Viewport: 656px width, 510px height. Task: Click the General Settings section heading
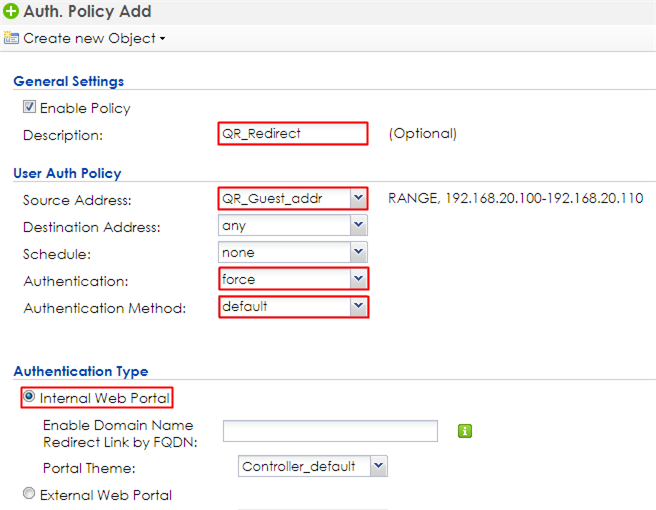69,81
